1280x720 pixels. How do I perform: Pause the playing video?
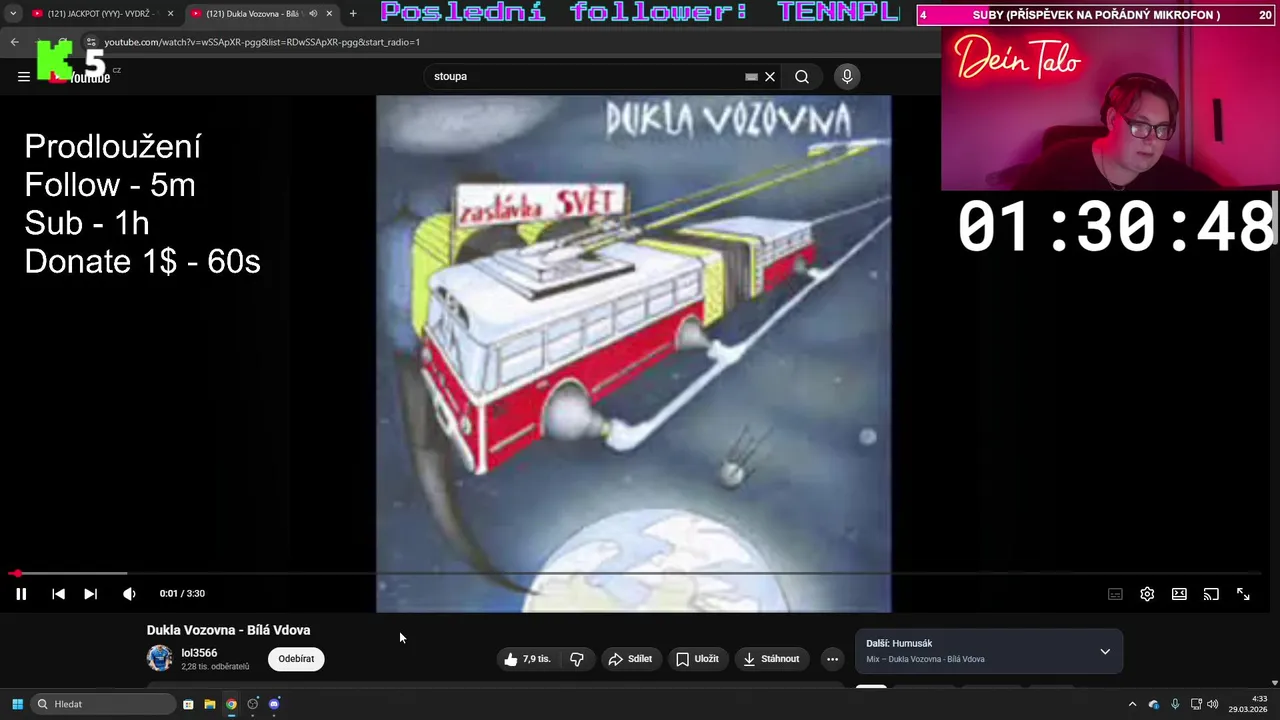point(21,594)
